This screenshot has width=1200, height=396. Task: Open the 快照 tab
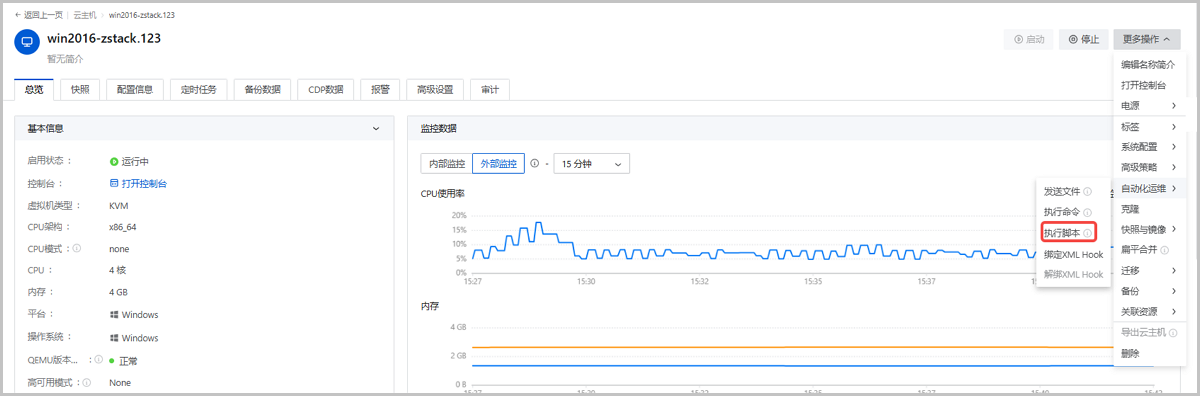pos(80,89)
